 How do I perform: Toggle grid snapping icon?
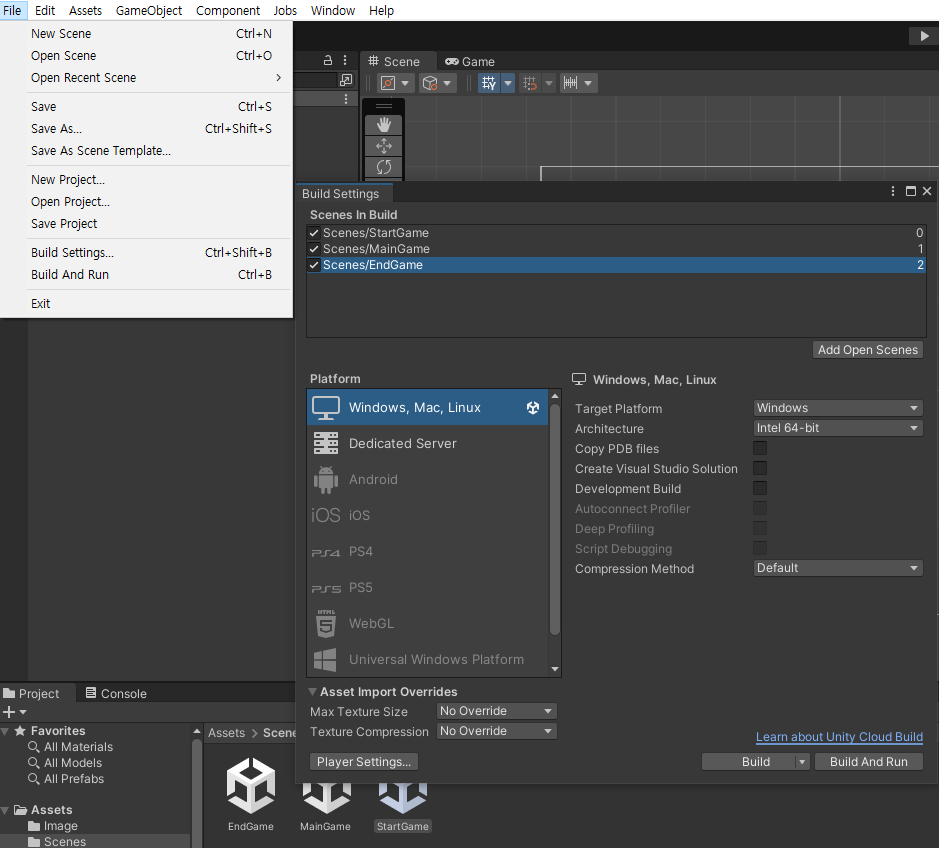489,83
